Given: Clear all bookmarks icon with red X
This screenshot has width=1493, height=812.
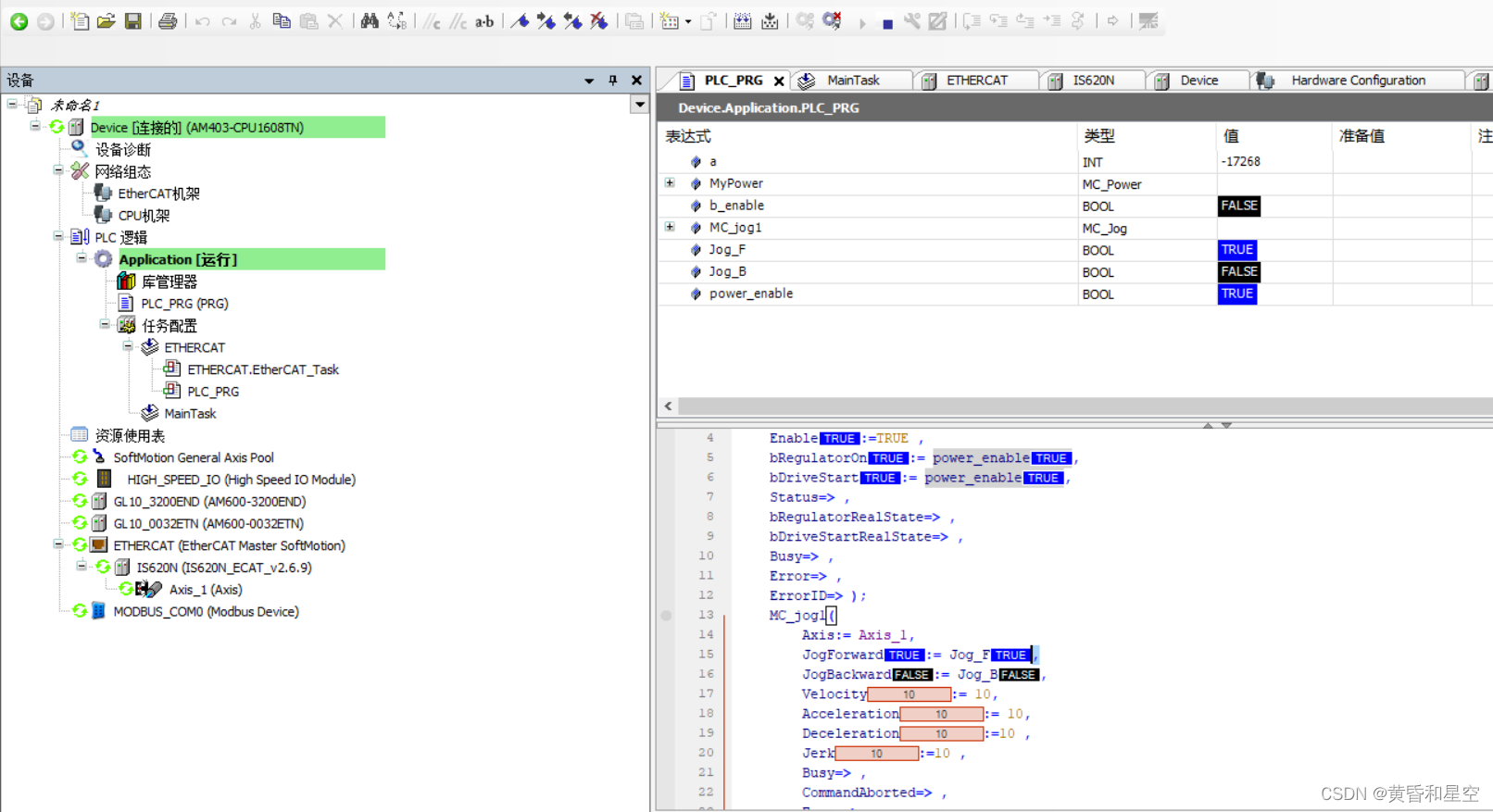Looking at the screenshot, I should pos(599,21).
